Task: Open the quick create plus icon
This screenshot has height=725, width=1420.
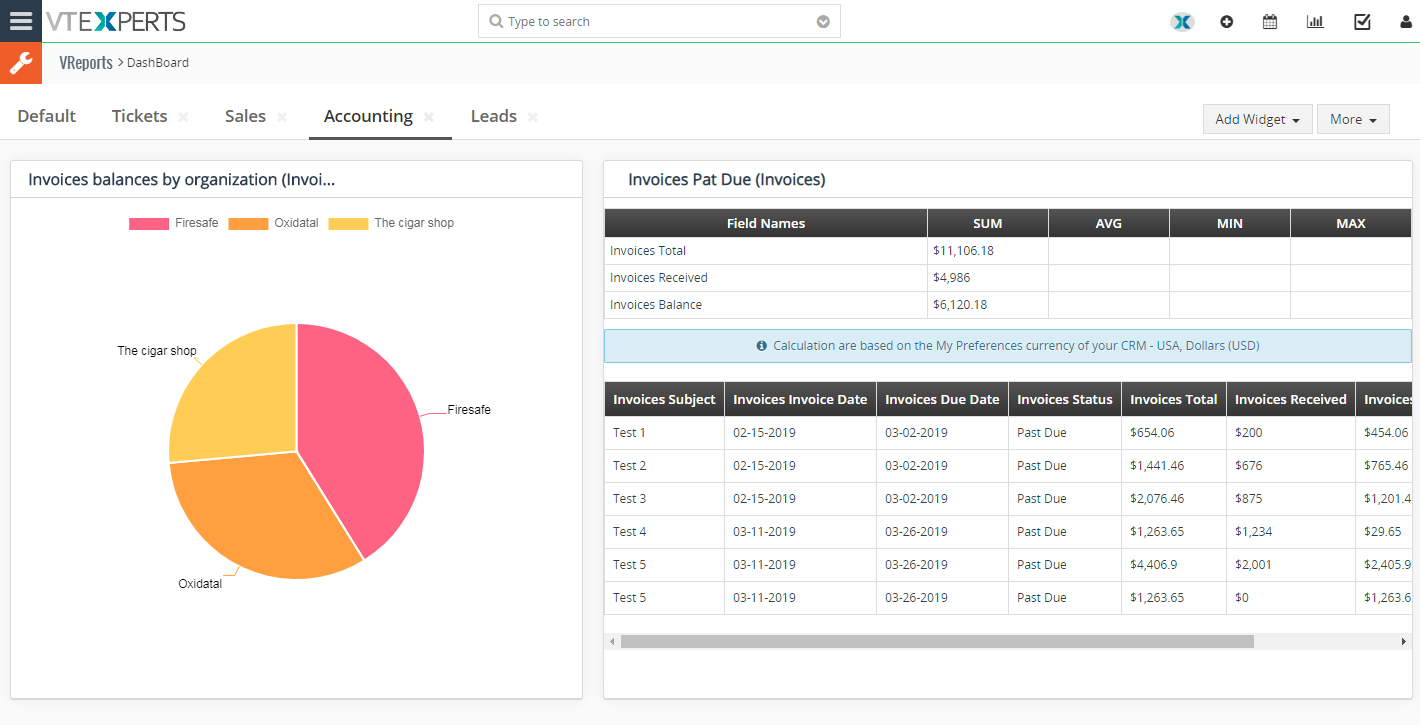Action: pos(1226,20)
